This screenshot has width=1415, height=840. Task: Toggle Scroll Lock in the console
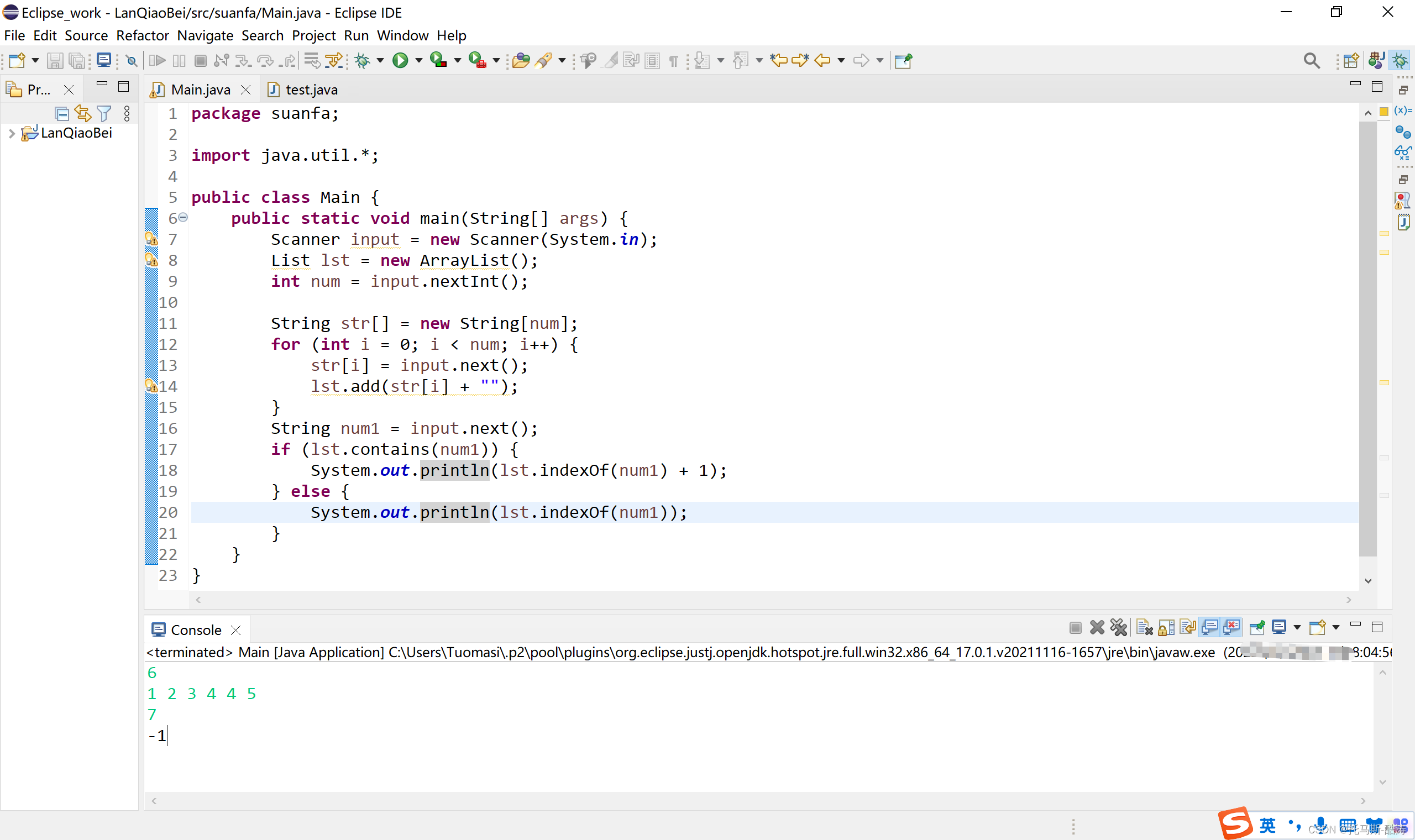click(1166, 627)
